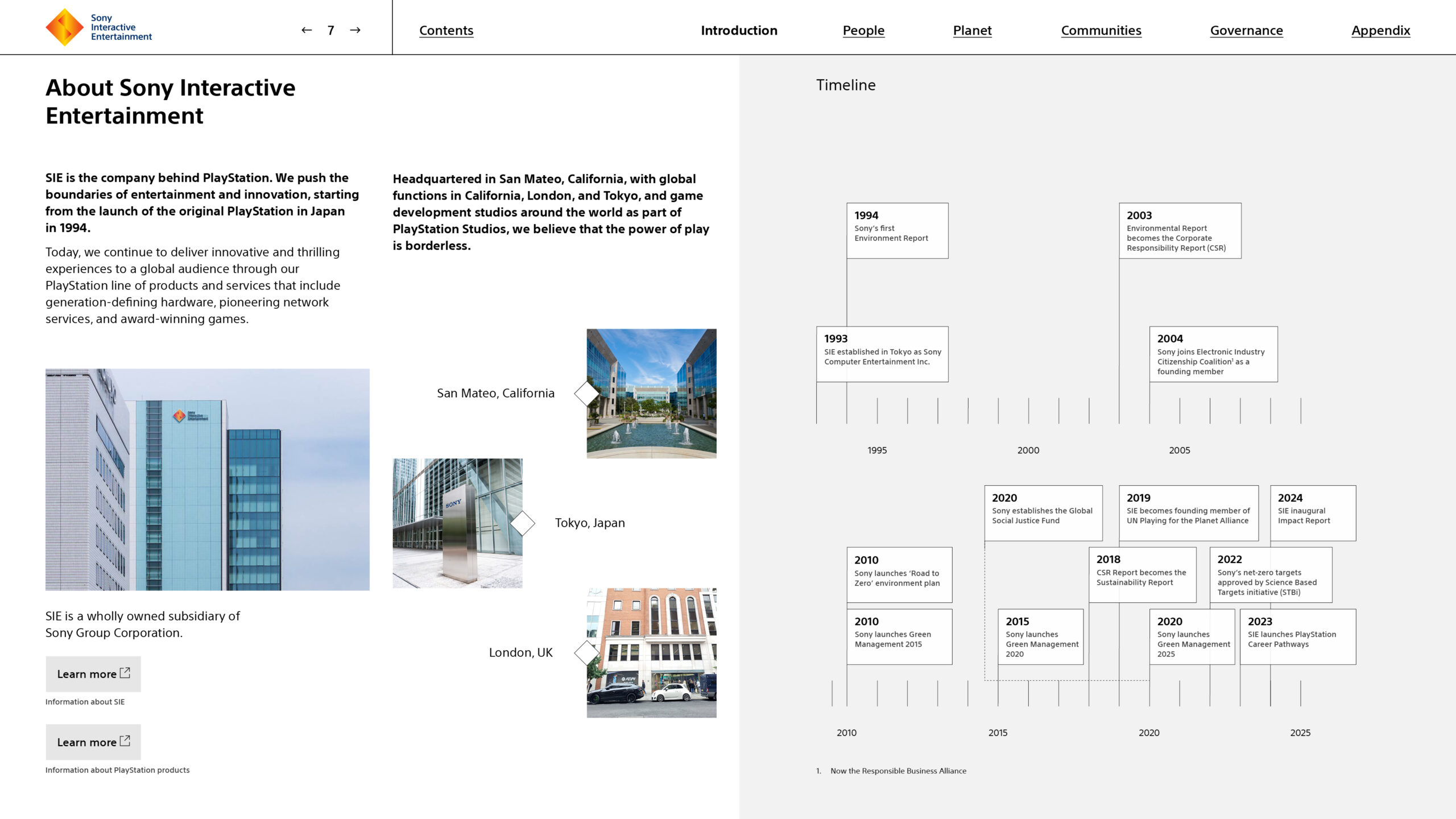Screen dimensions: 1456x819
Task: Click the diamond marker for London, UK
Action: (586, 653)
